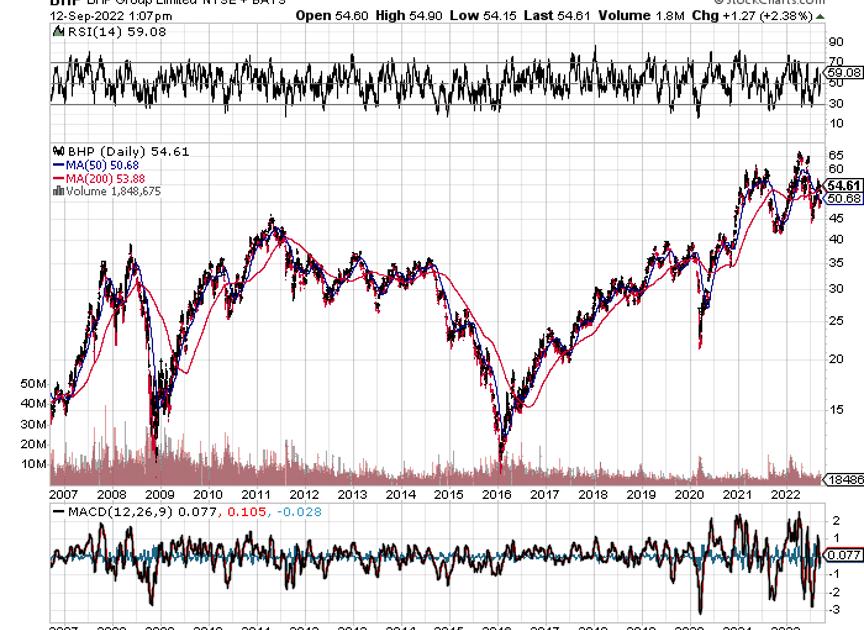Click the 2022 label on price time axis
This screenshot has height=630, width=864.
pyautogui.click(x=785, y=495)
